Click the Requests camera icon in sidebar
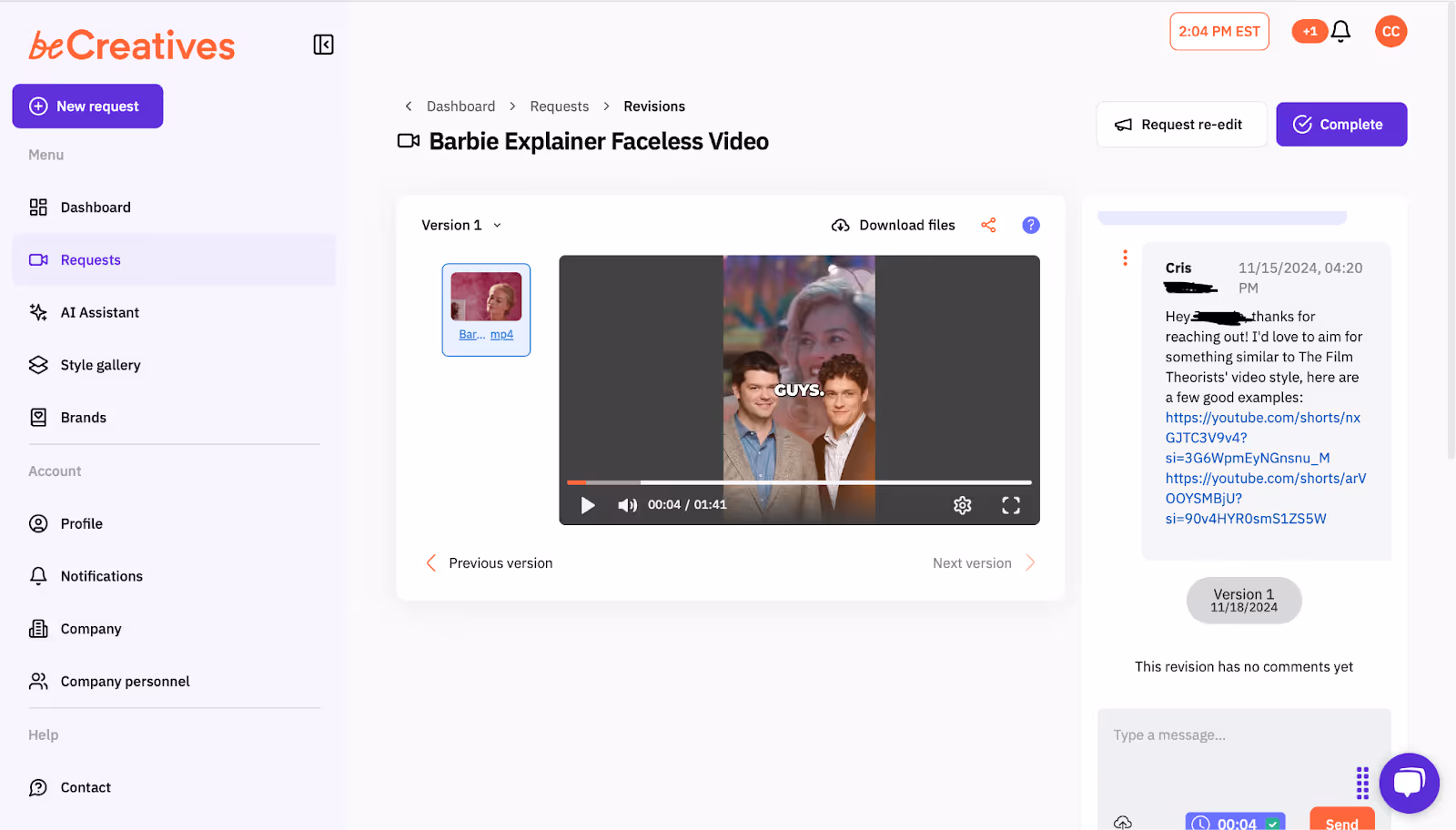 [x=38, y=260]
